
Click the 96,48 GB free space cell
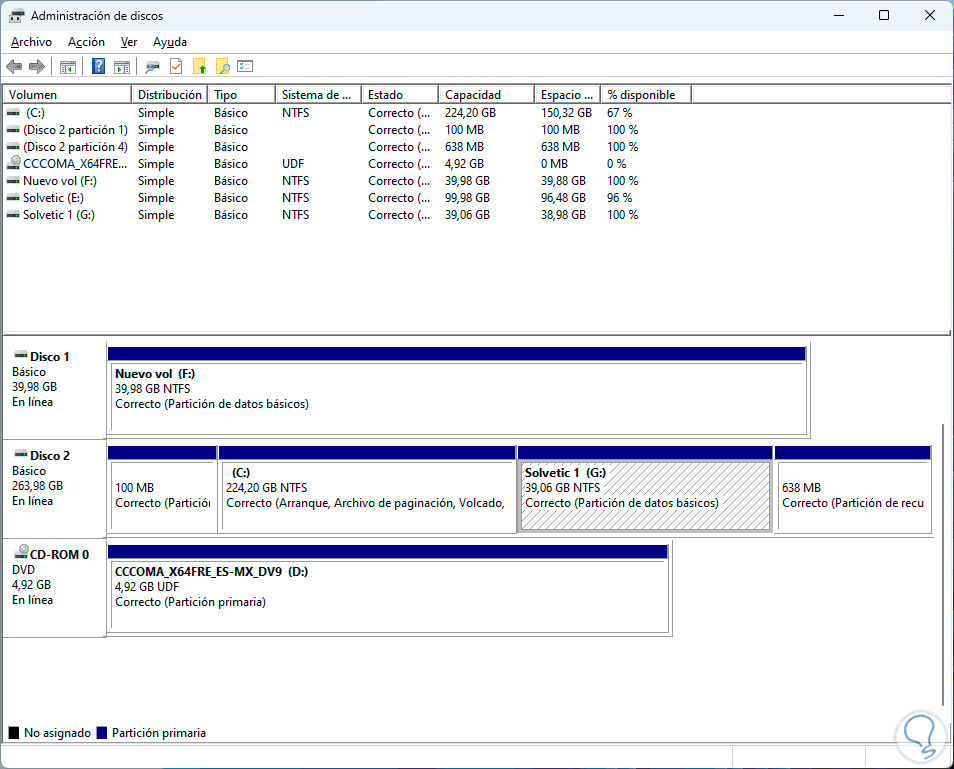click(x=563, y=198)
